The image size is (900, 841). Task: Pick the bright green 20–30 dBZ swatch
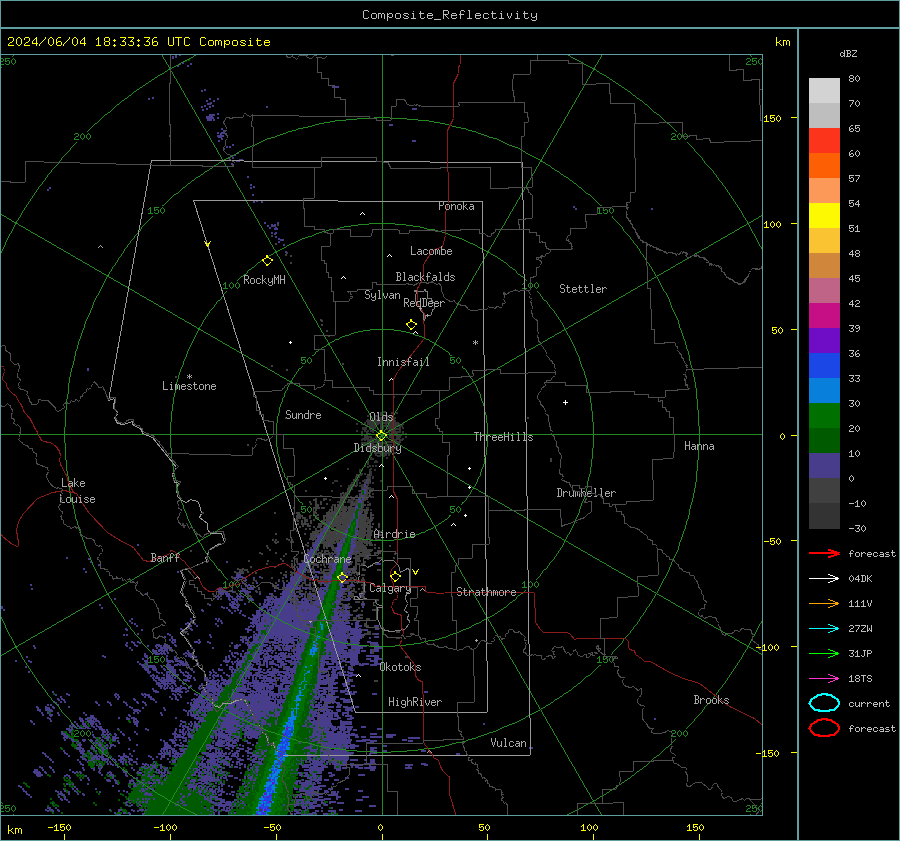click(824, 416)
